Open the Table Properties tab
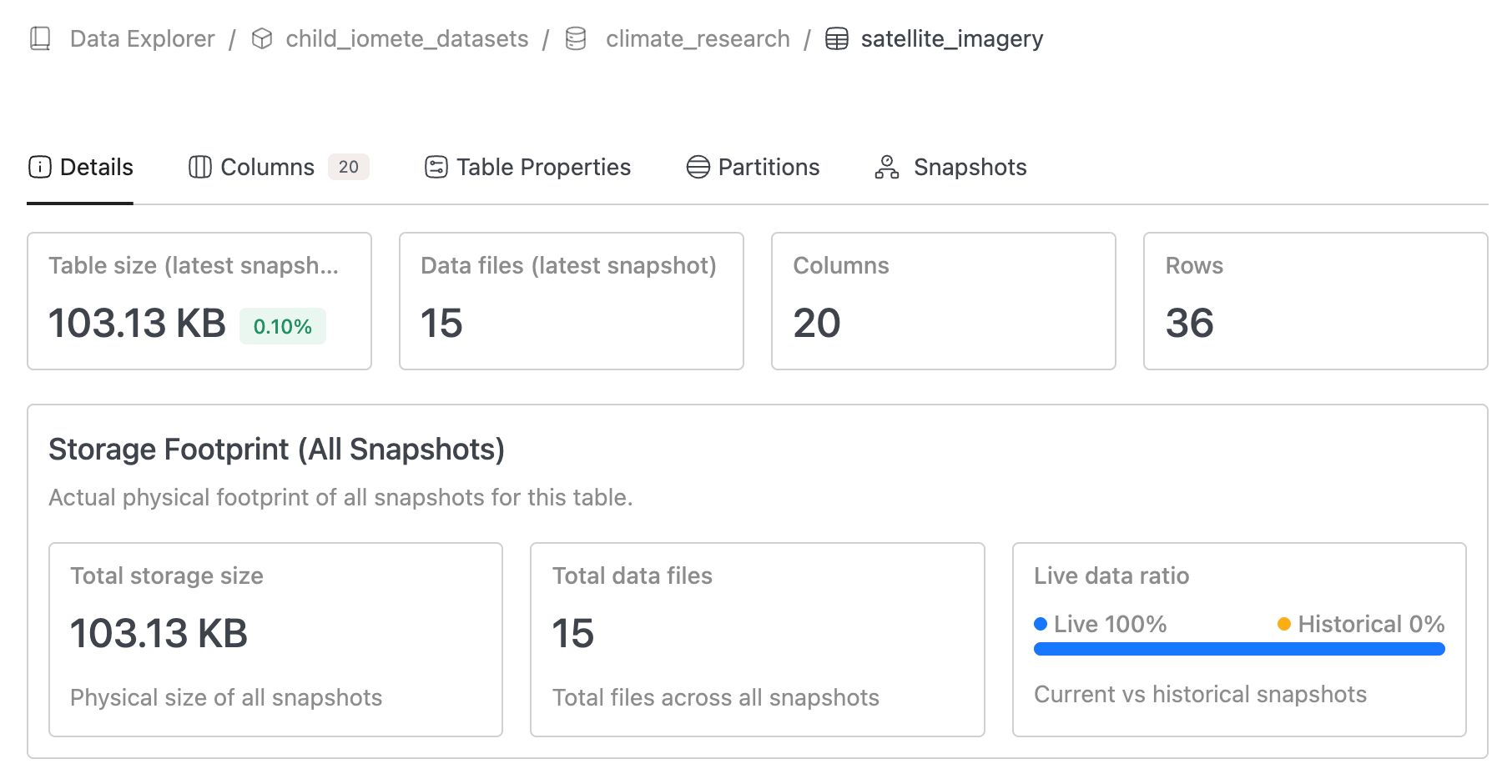Screen dimensions: 1512x784 coord(542,167)
